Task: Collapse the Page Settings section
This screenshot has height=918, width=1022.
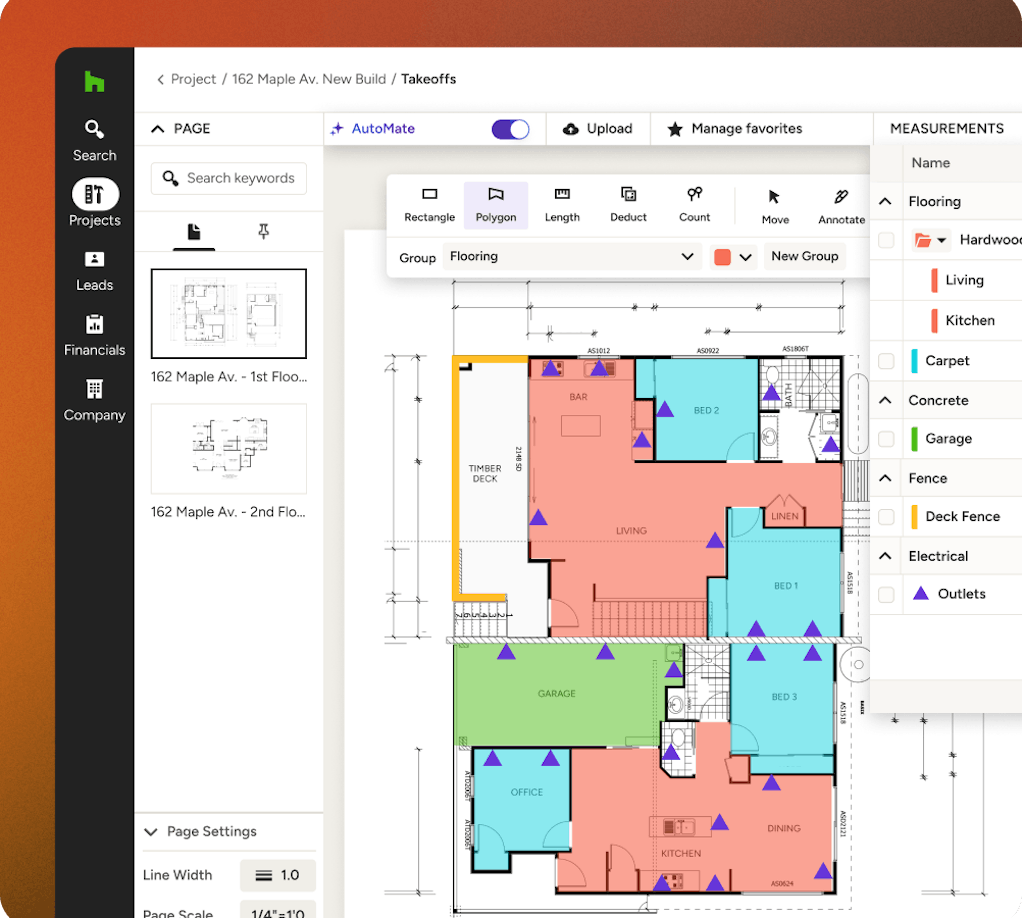Action: tap(151, 832)
